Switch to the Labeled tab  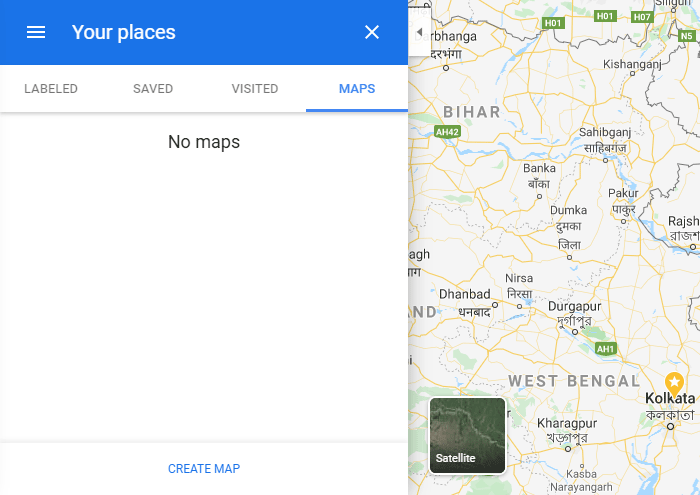[51, 89]
